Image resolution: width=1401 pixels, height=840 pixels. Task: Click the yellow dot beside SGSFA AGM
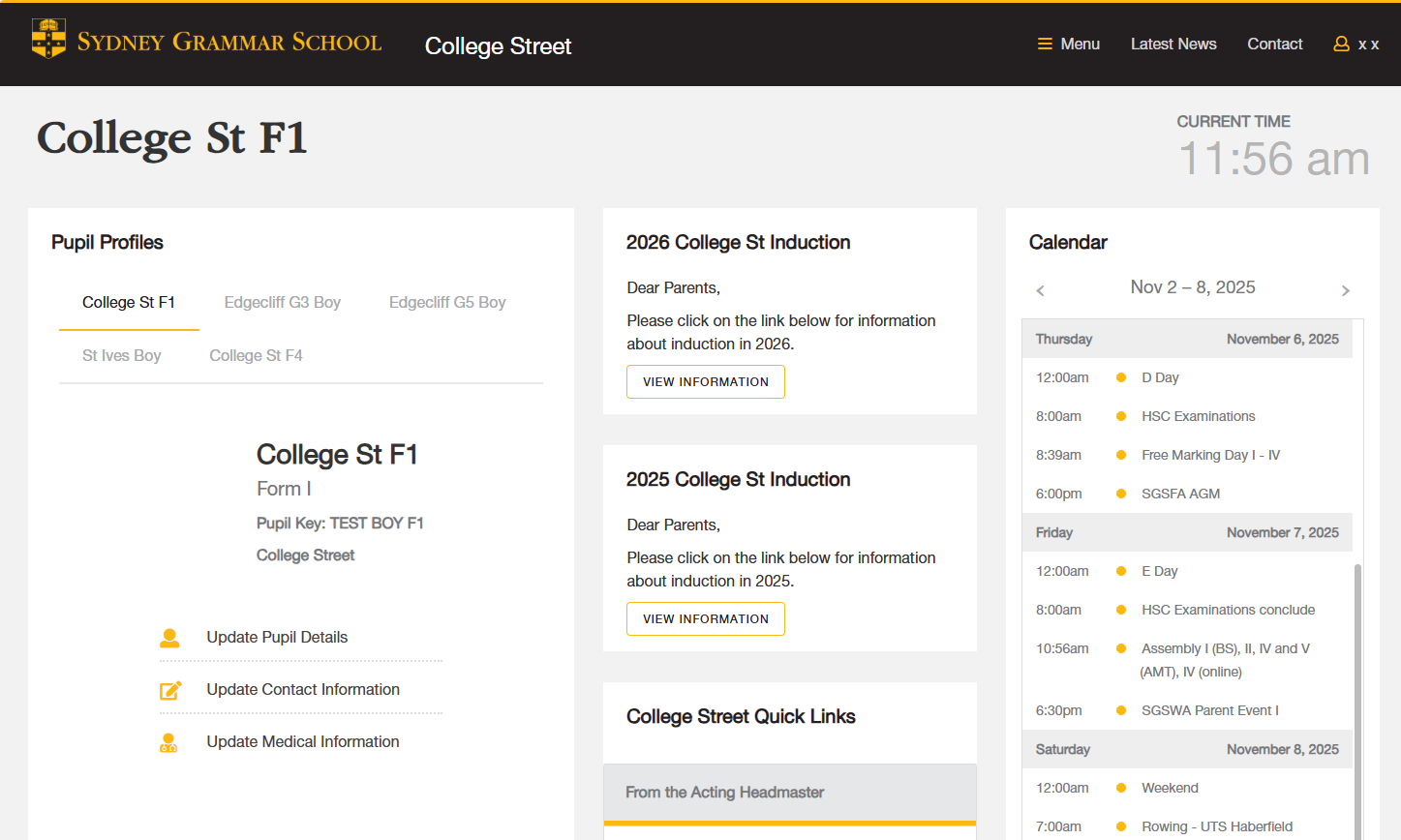click(x=1120, y=494)
